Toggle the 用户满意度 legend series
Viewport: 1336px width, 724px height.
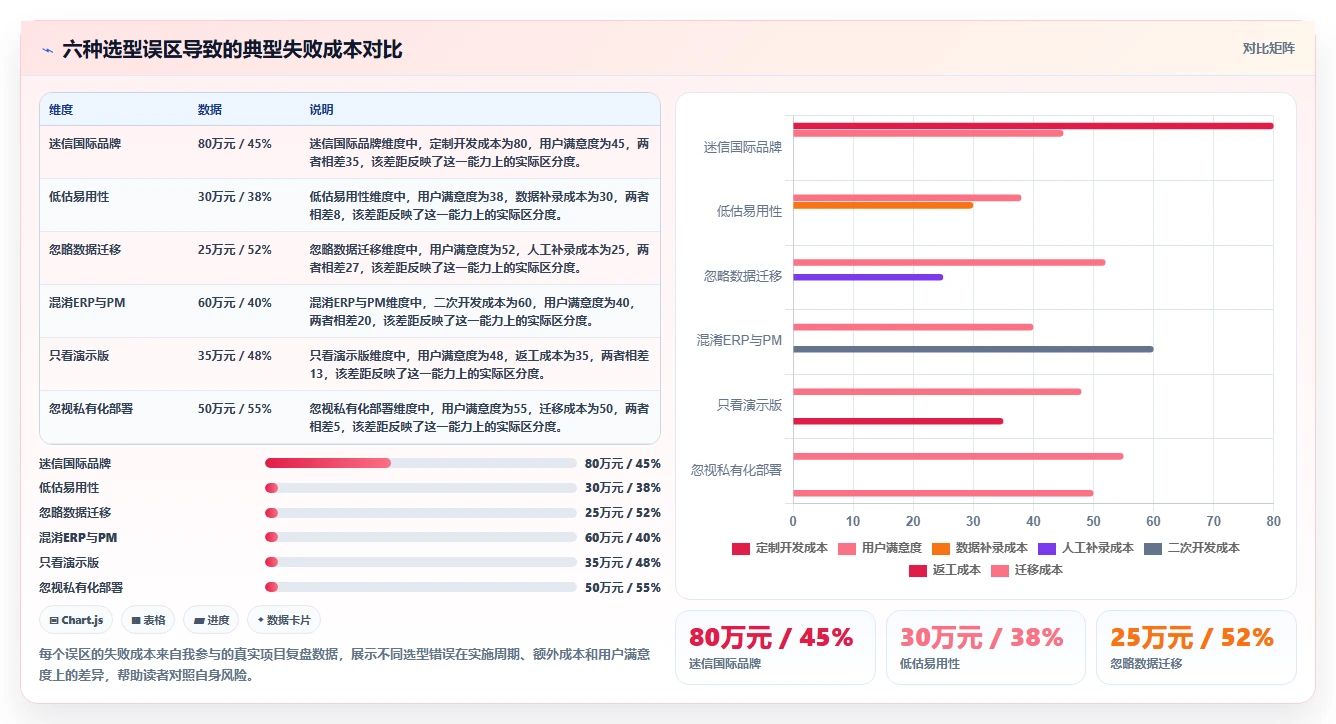click(879, 548)
